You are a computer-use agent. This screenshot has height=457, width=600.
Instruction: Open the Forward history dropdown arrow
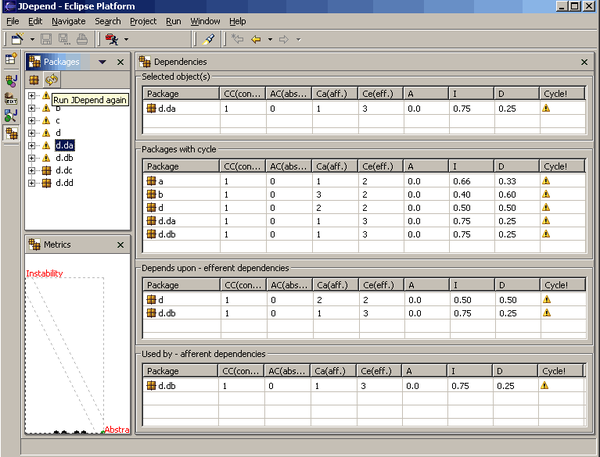pos(298,39)
